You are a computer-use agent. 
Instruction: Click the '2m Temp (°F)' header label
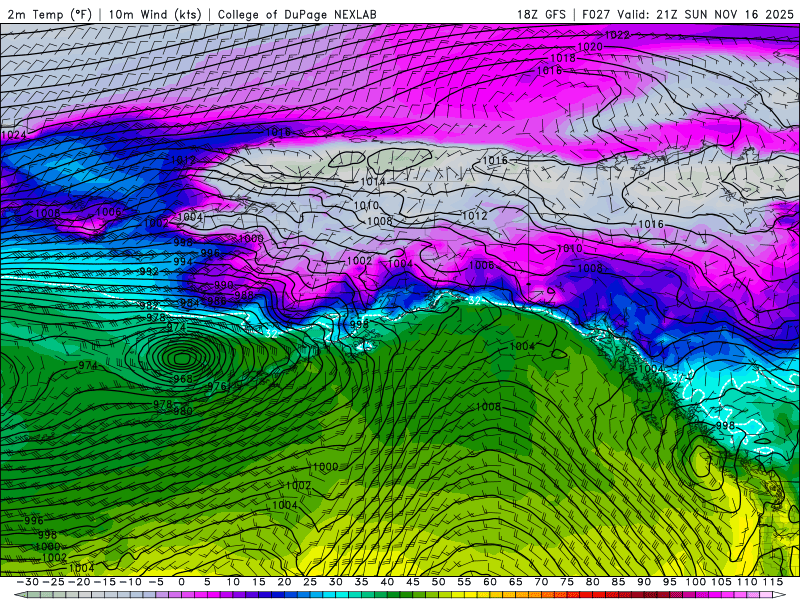click(49, 14)
